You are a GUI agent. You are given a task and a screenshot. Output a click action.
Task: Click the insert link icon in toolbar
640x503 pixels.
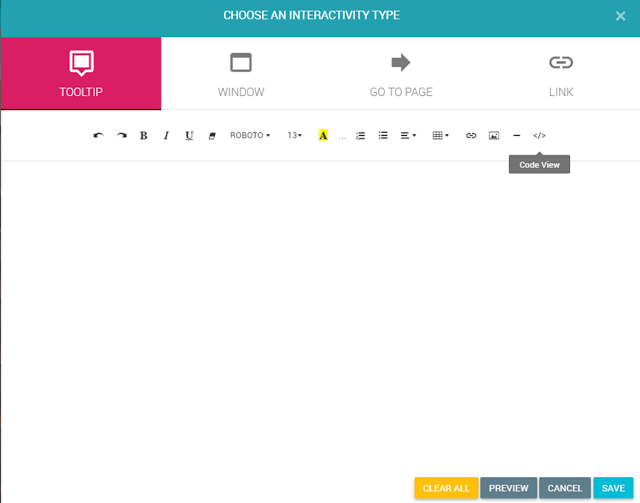pyautogui.click(x=471, y=135)
